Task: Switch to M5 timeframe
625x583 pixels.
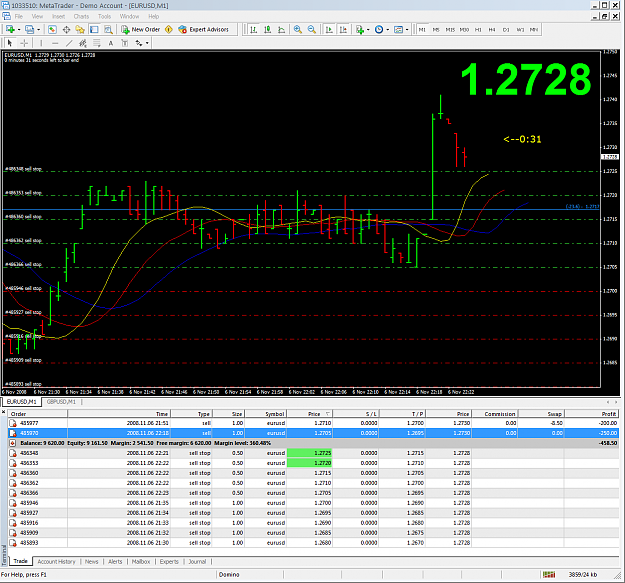Action: 436,29
